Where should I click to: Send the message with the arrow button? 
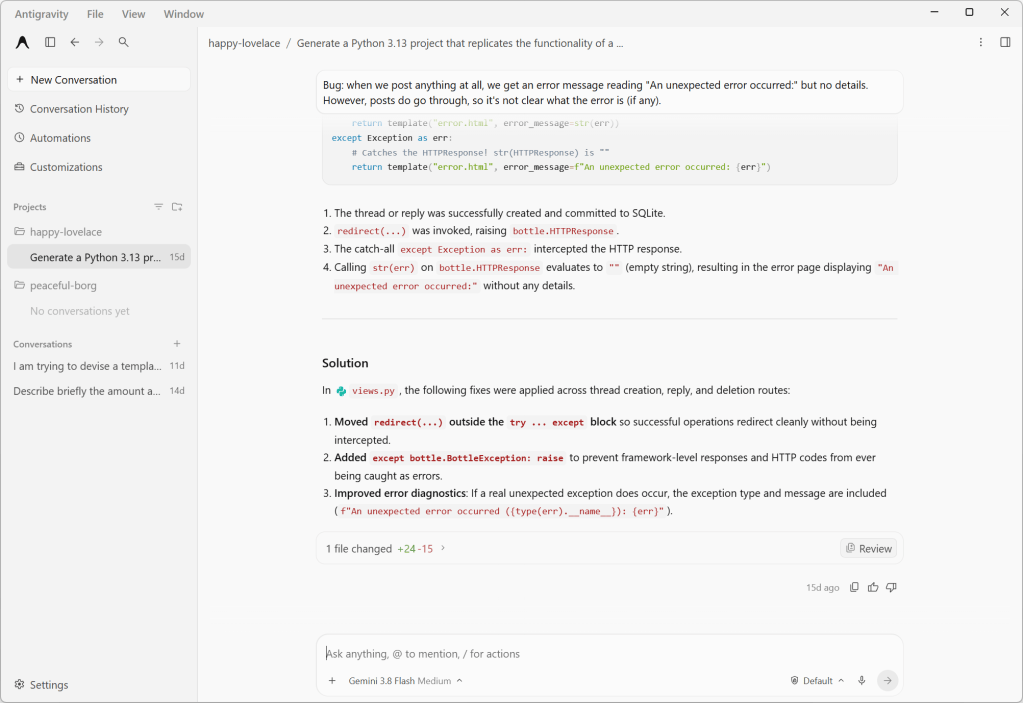[887, 681]
